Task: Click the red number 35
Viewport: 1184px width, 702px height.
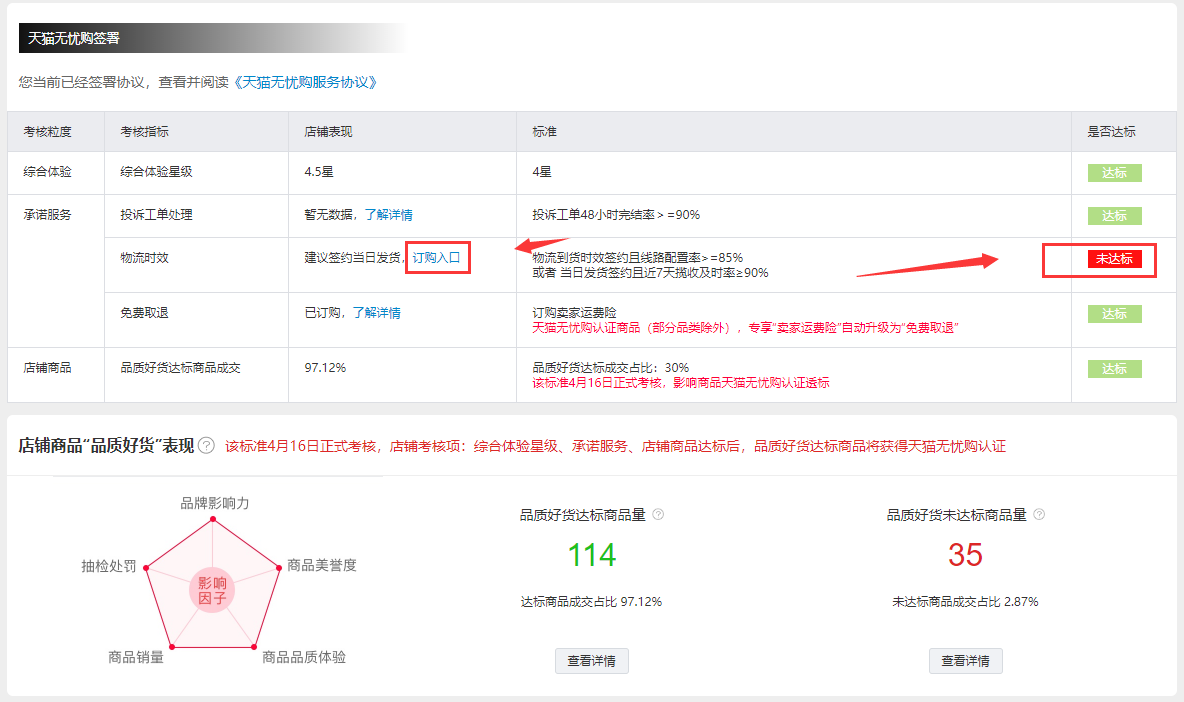Action: tap(965, 556)
